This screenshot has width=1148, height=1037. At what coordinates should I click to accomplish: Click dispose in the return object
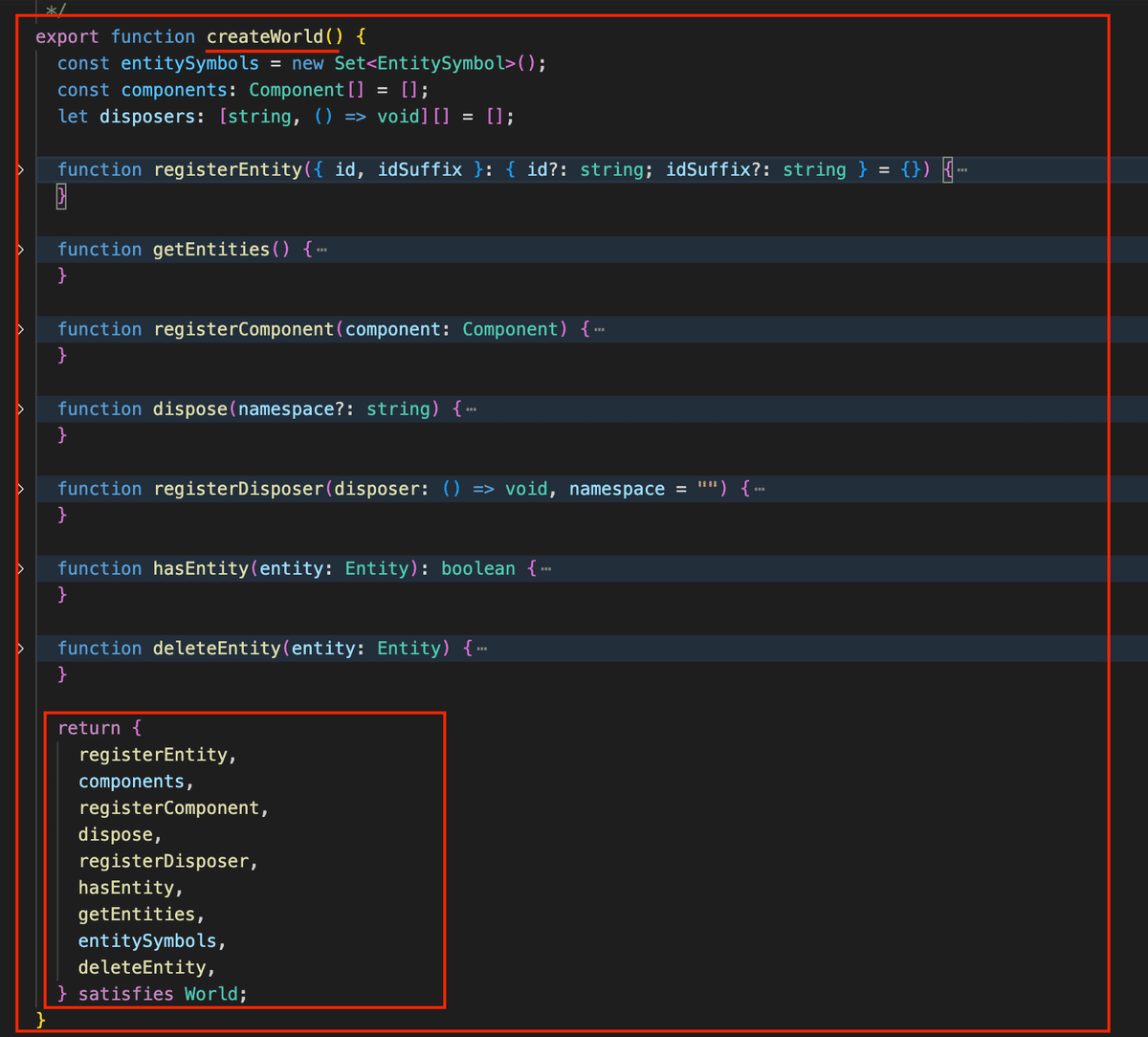[x=116, y=834]
